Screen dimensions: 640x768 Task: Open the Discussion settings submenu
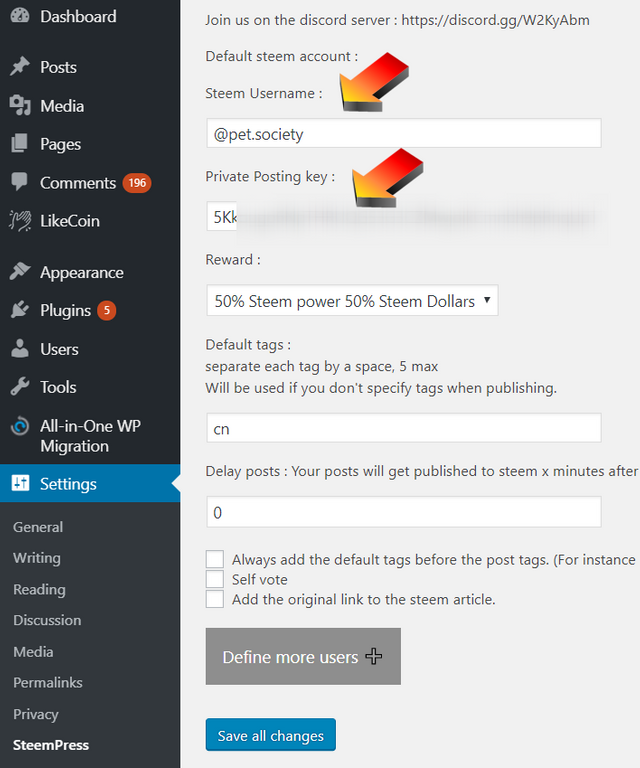[x=47, y=620]
